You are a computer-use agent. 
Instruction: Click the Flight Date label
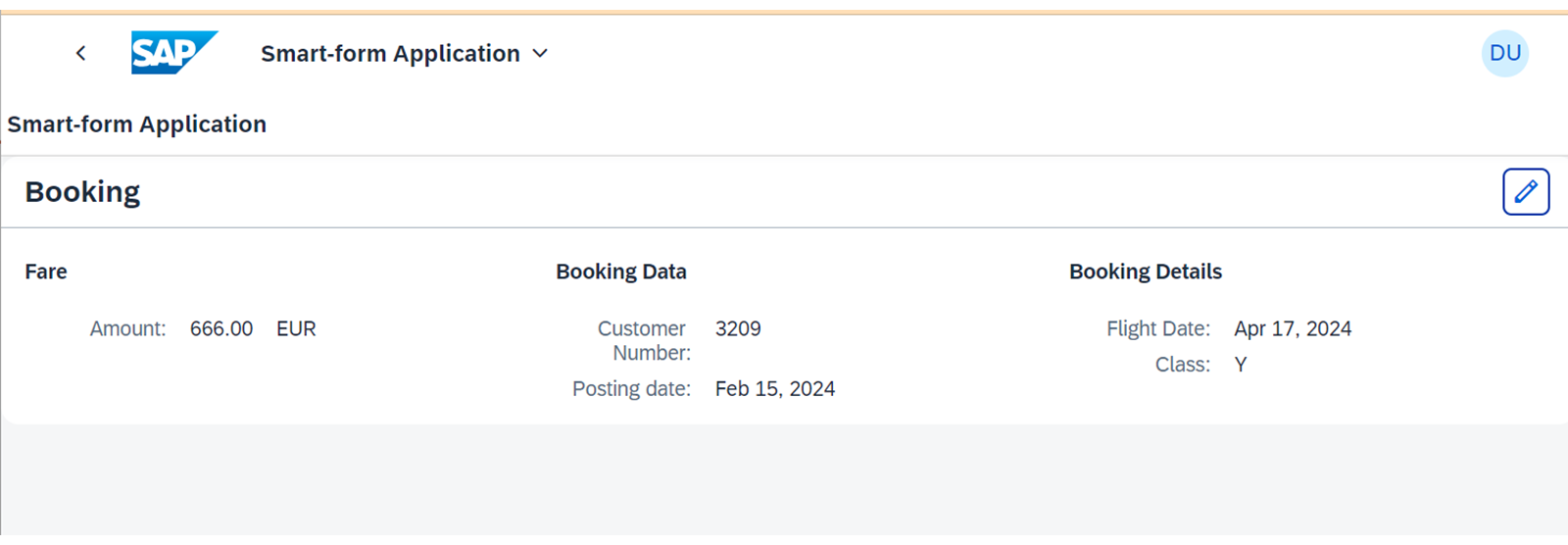[x=1158, y=329]
